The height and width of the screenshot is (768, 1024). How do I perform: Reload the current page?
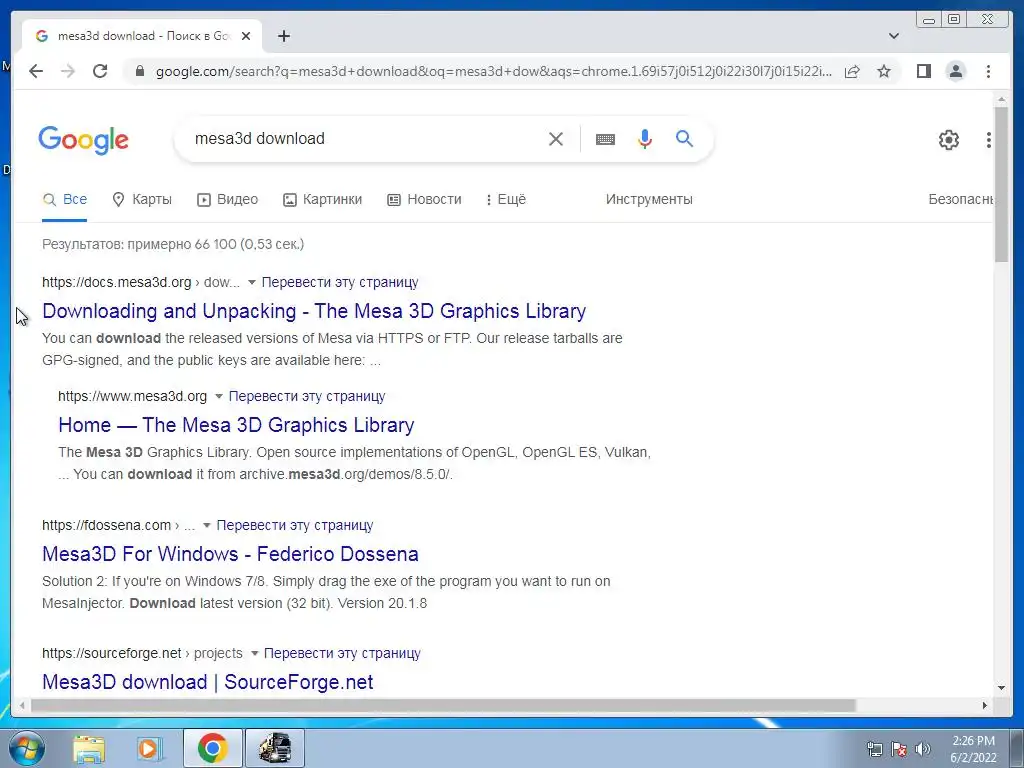(100, 71)
